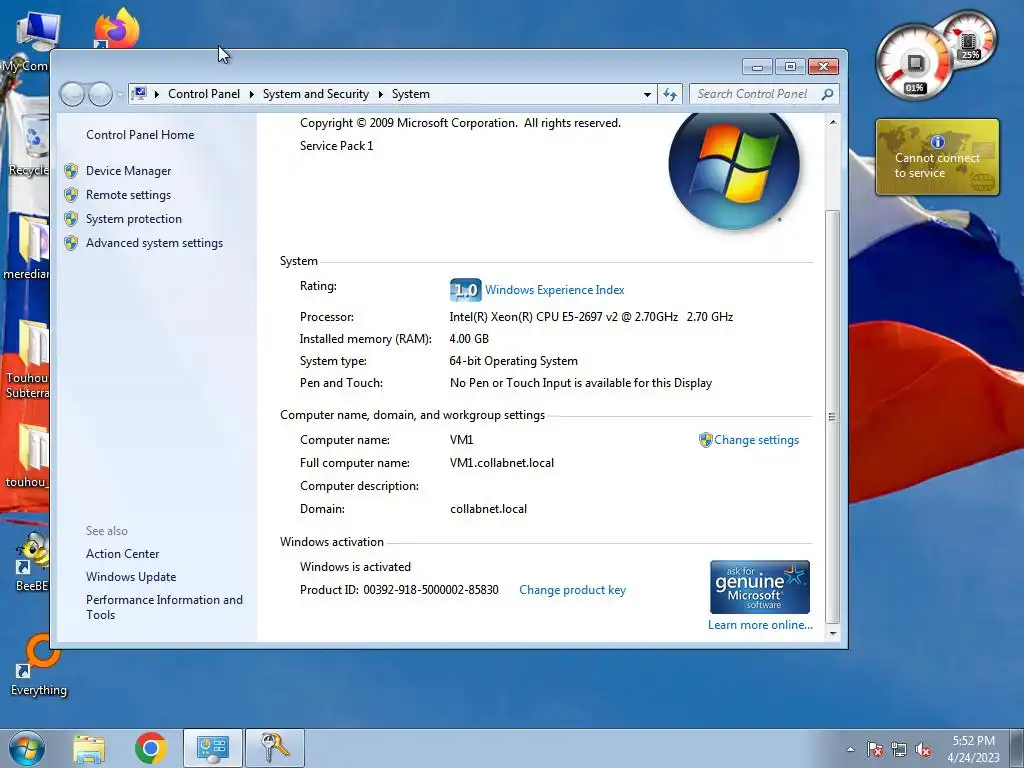The image size is (1024, 768).
Task: Click the Genuine Microsoft software badge
Action: pyautogui.click(x=760, y=587)
